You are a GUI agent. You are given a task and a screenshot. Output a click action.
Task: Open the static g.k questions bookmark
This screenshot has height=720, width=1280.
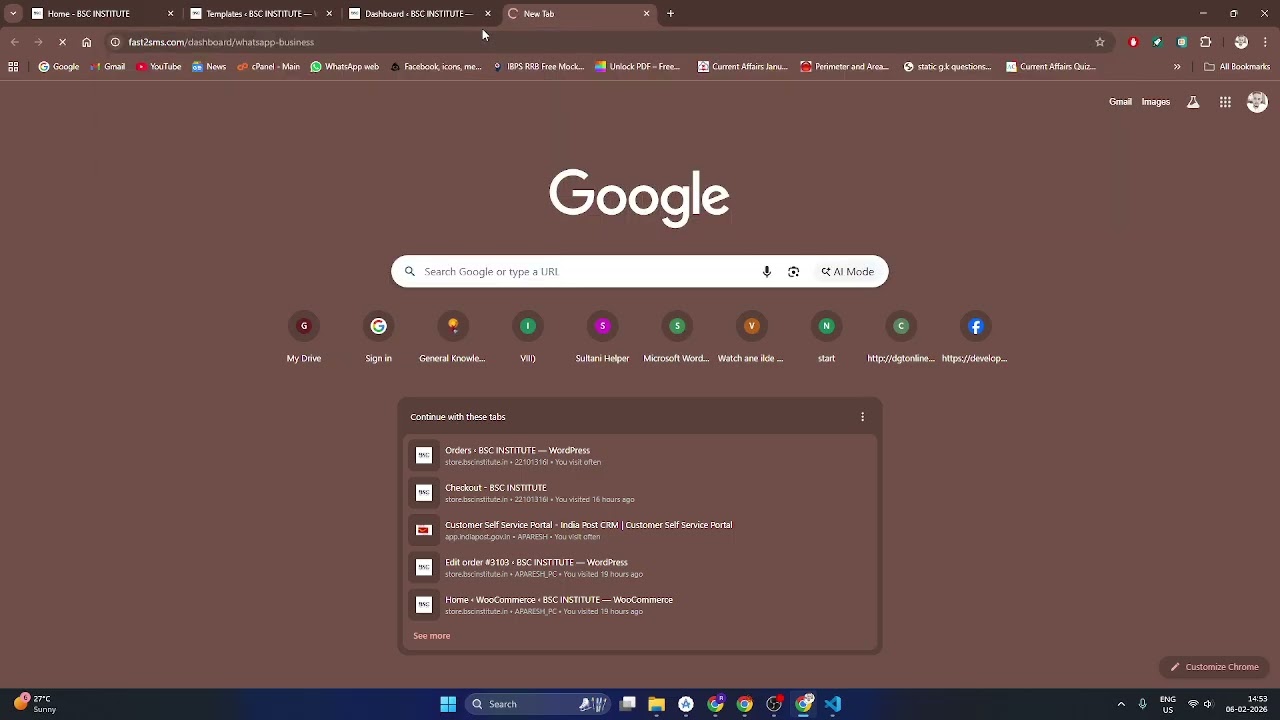coord(948,67)
